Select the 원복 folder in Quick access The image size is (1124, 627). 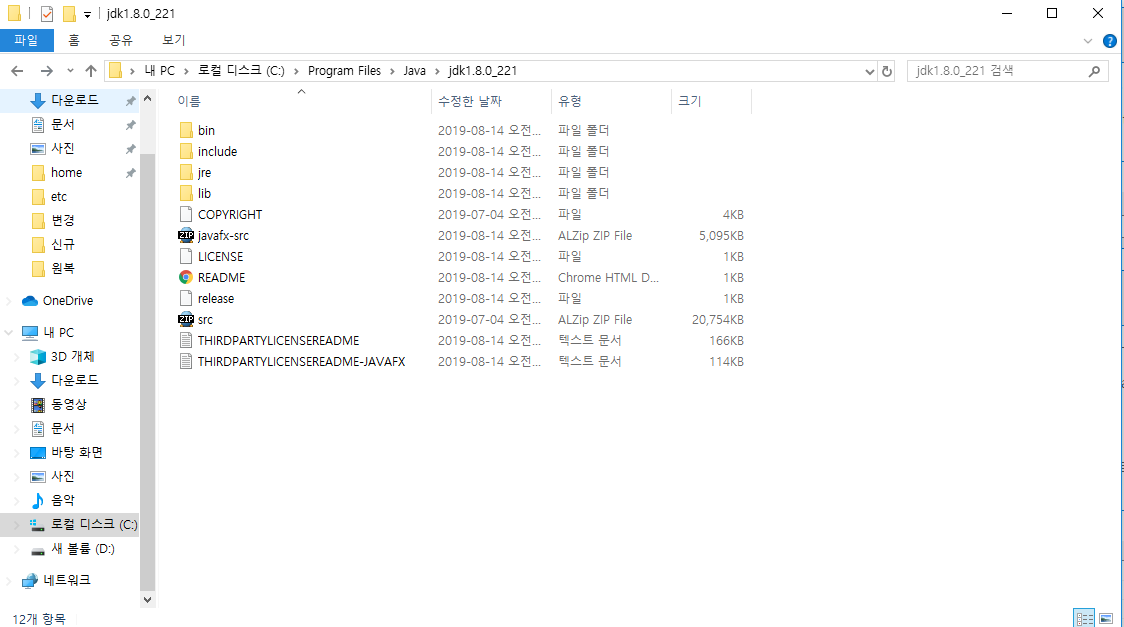click(62, 269)
